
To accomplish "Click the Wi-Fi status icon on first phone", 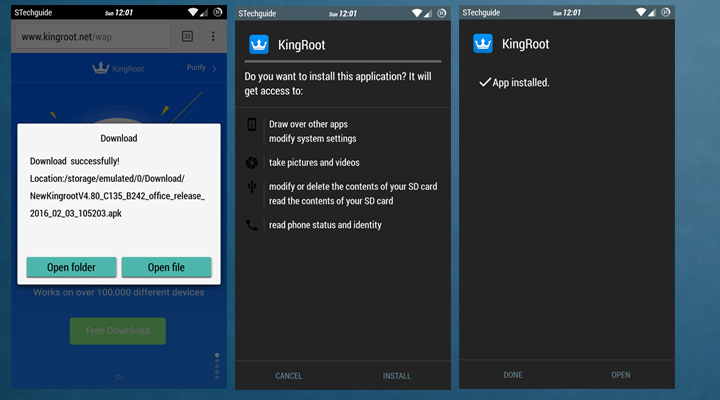I will click(x=193, y=12).
